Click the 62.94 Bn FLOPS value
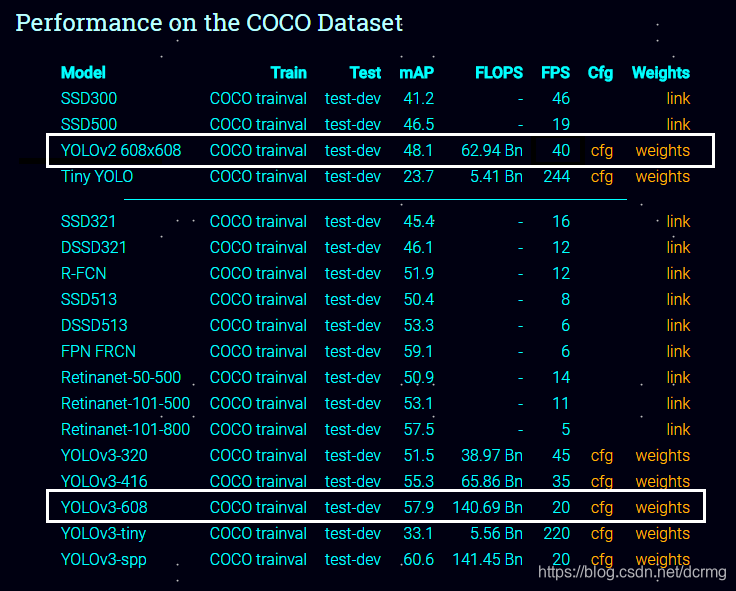 click(492, 151)
